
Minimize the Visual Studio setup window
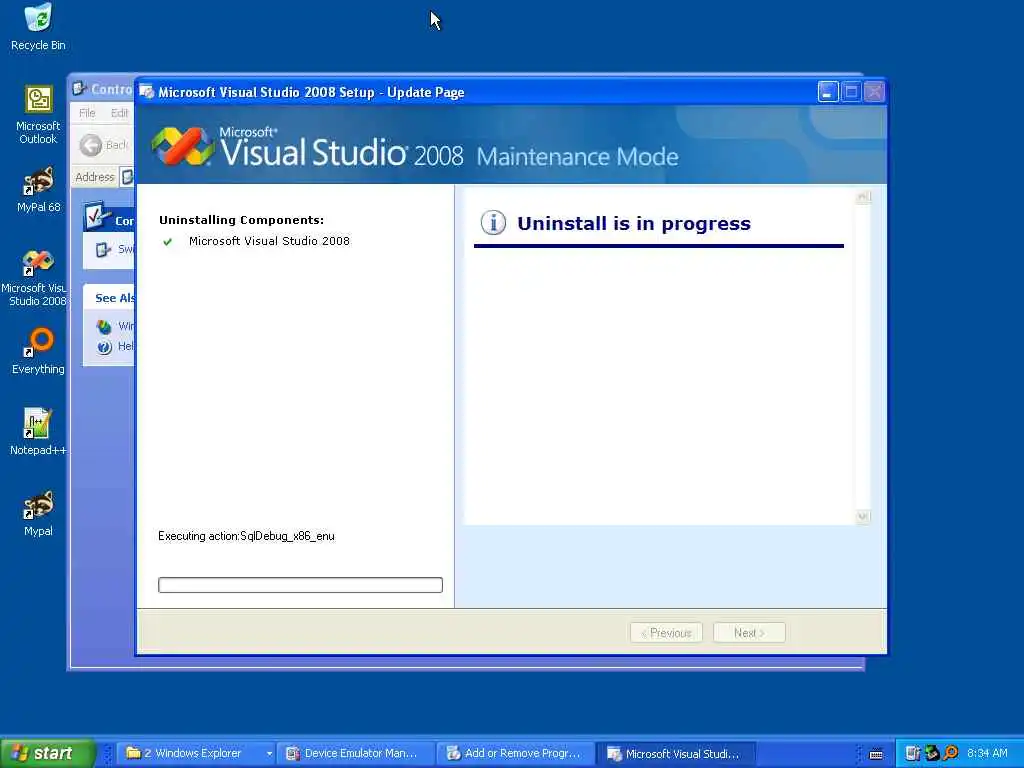828,92
